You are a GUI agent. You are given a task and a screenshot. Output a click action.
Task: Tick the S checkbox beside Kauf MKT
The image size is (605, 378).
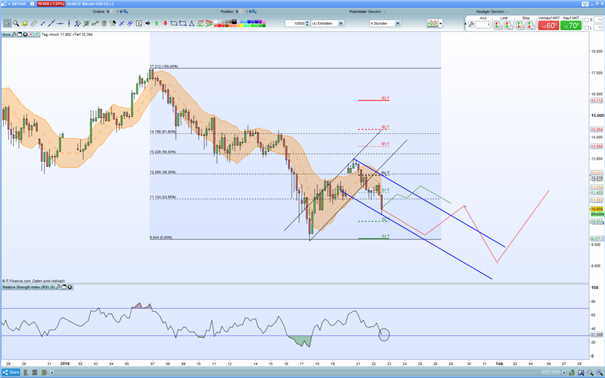click(586, 20)
